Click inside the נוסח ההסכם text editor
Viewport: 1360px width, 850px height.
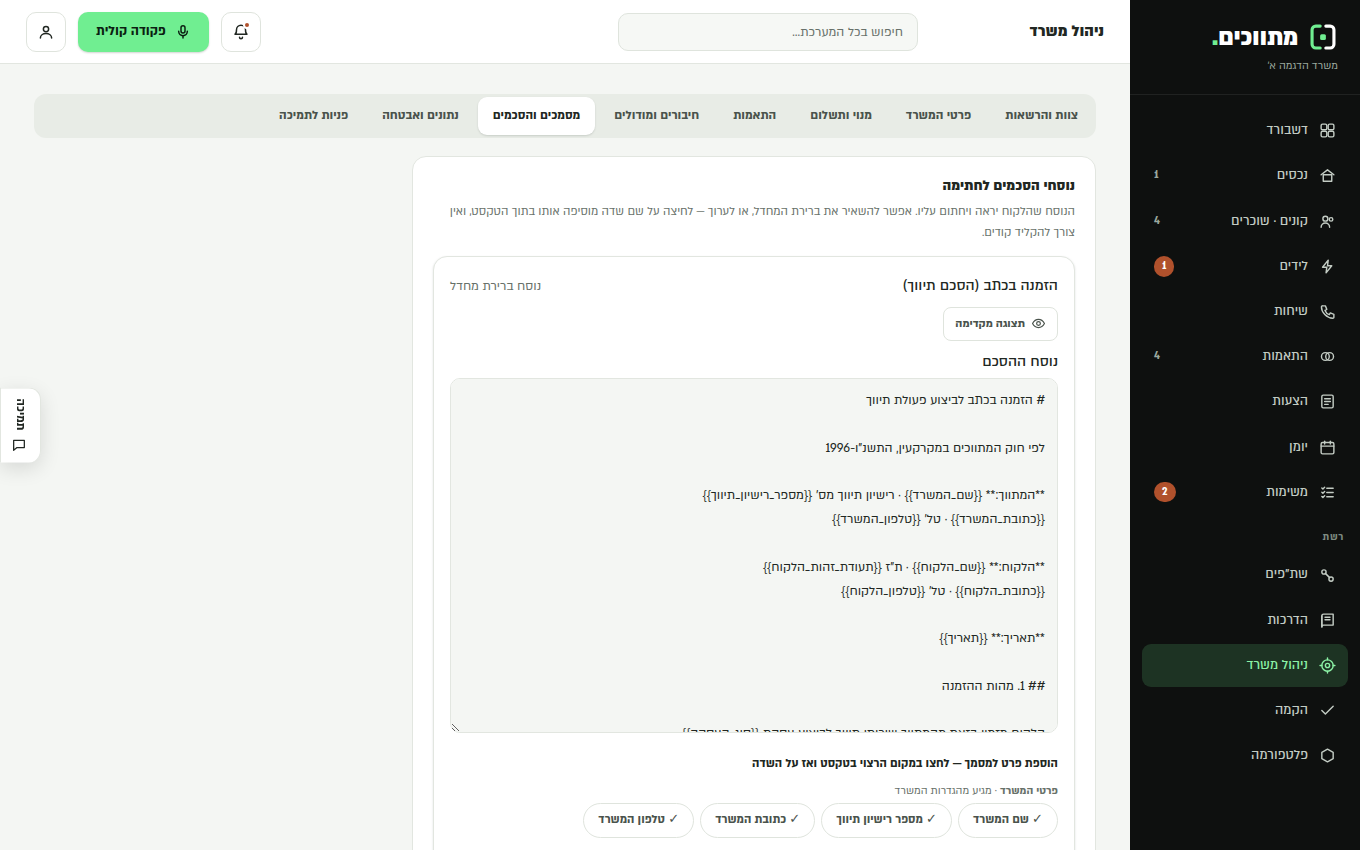(754, 555)
